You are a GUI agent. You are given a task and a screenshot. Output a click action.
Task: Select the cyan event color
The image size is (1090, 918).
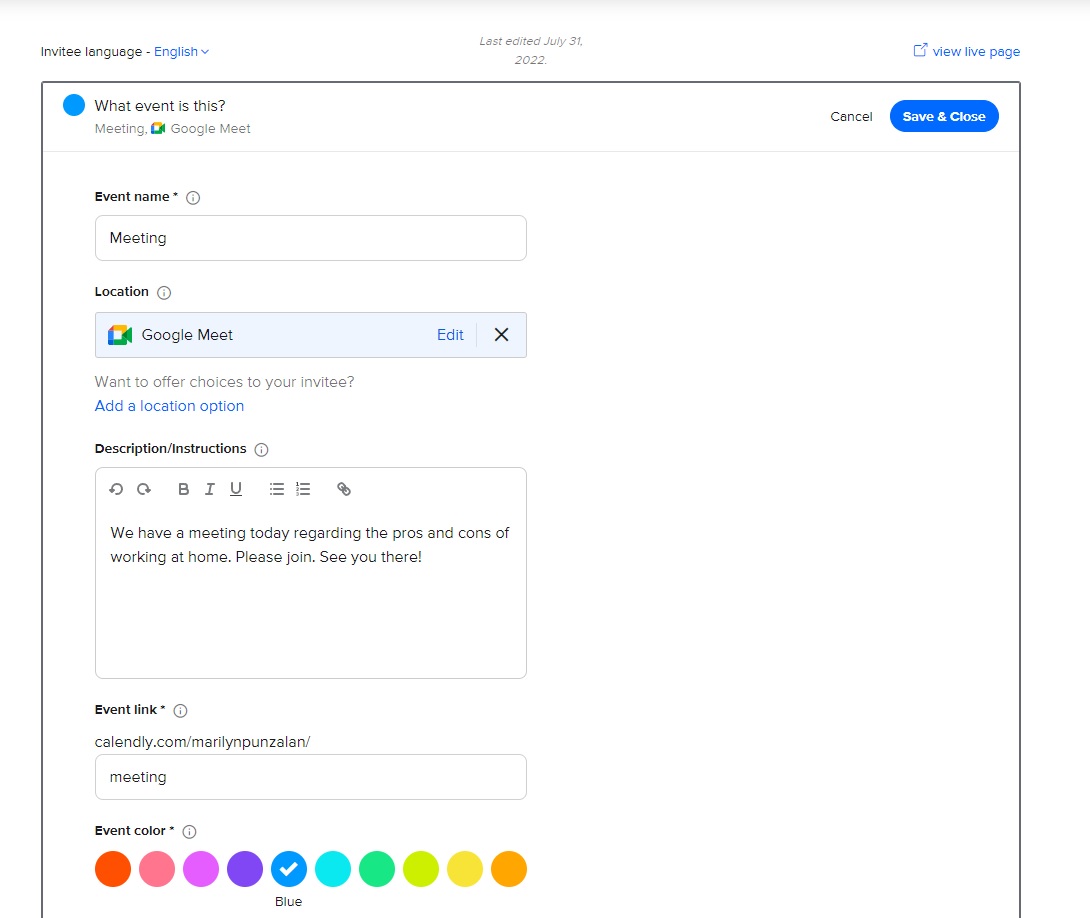333,869
